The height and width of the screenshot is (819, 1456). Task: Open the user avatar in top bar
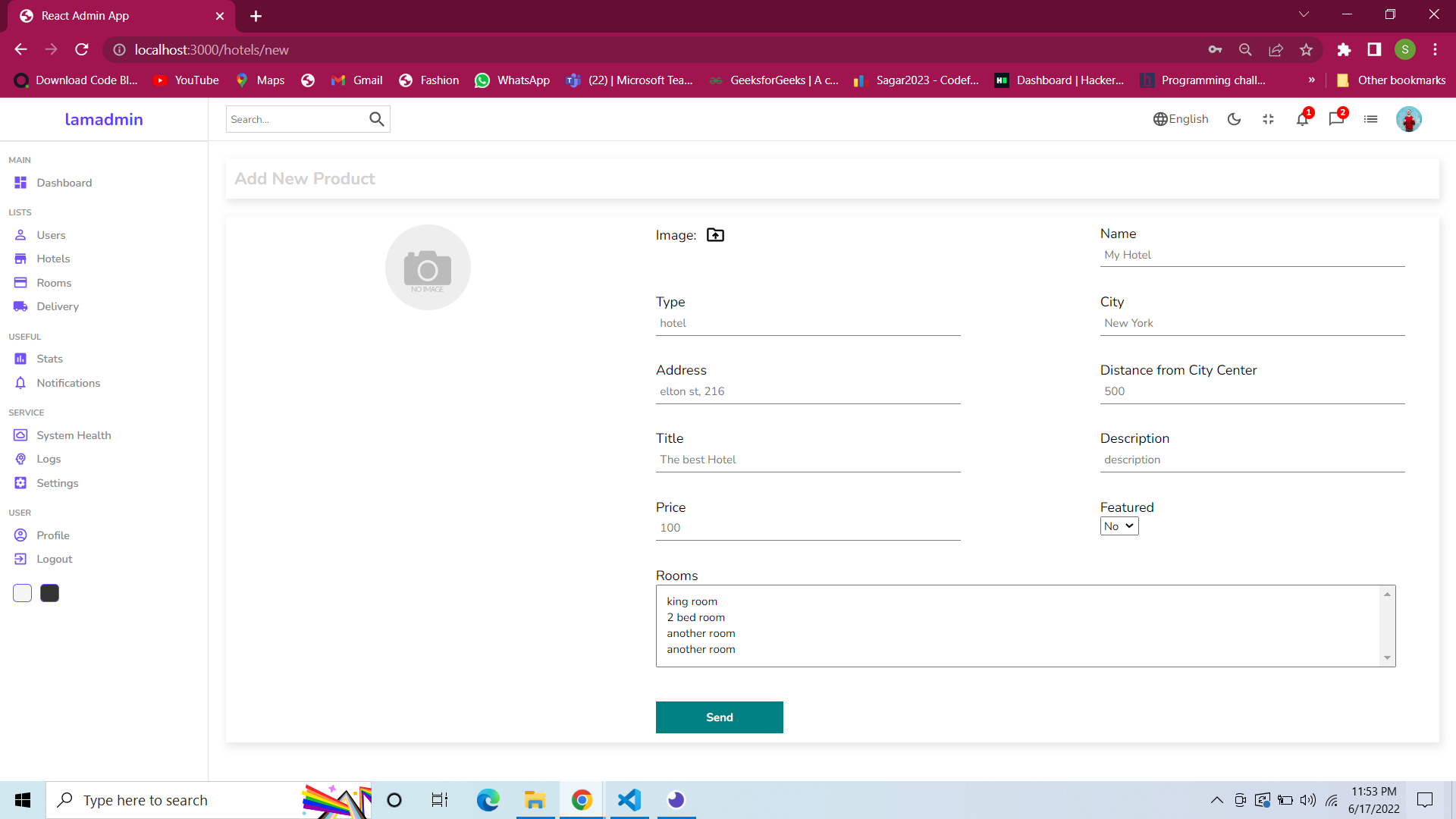(x=1408, y=119)
